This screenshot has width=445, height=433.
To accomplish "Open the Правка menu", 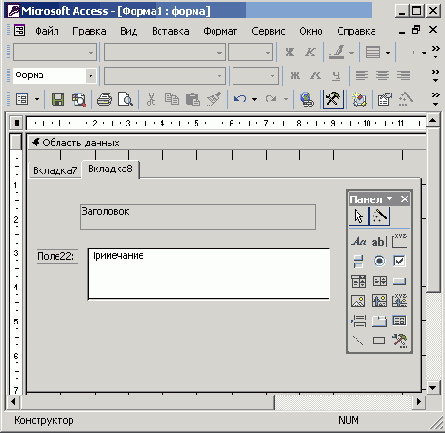I will tap(89, 31).
